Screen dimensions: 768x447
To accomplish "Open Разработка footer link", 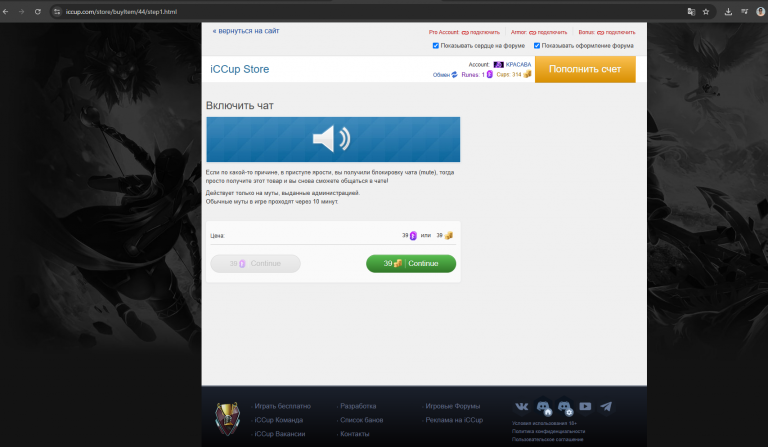I will click(x=358, y=406).
